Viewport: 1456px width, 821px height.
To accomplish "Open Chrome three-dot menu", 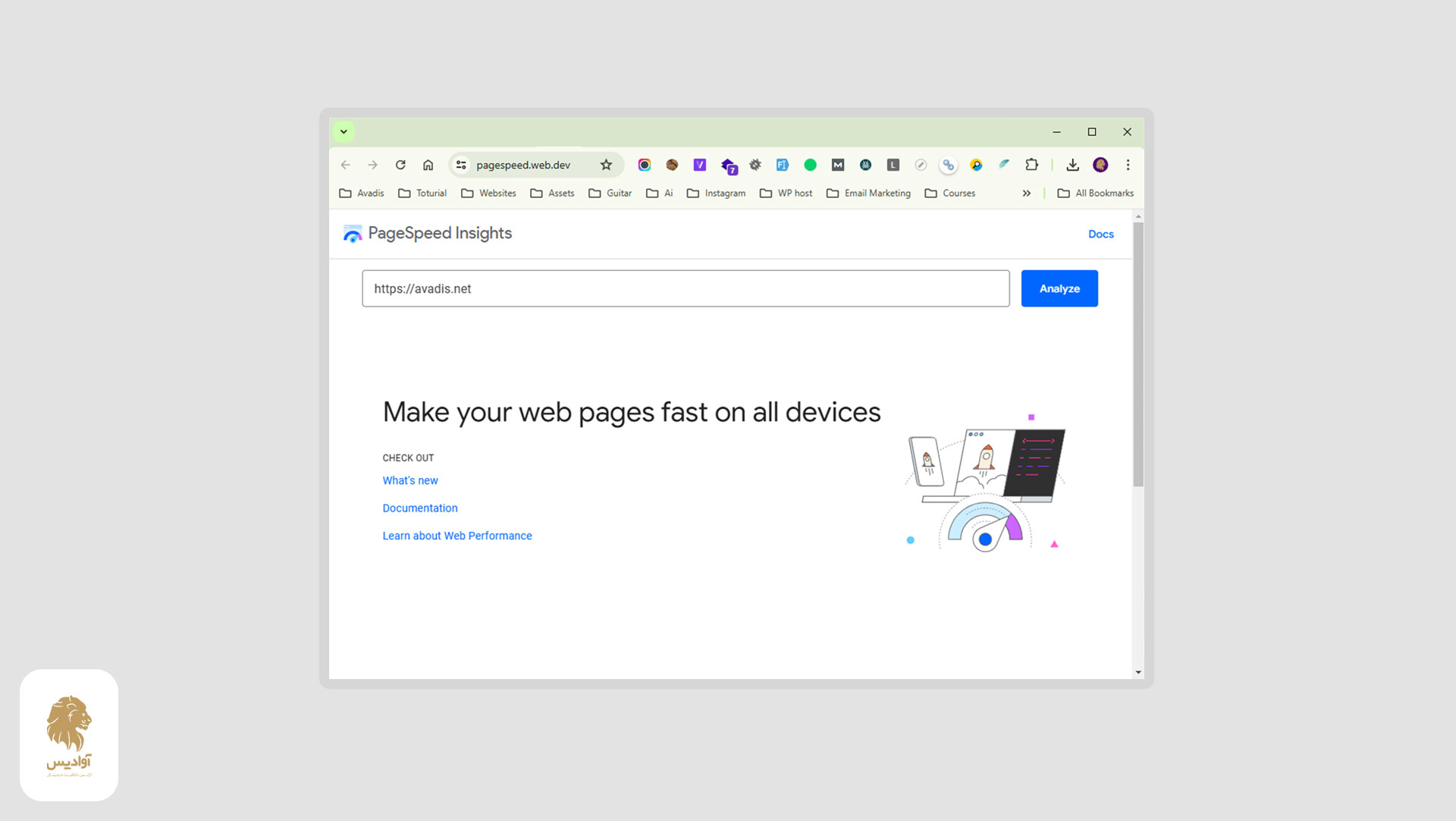I will (x=1128, y=165).
